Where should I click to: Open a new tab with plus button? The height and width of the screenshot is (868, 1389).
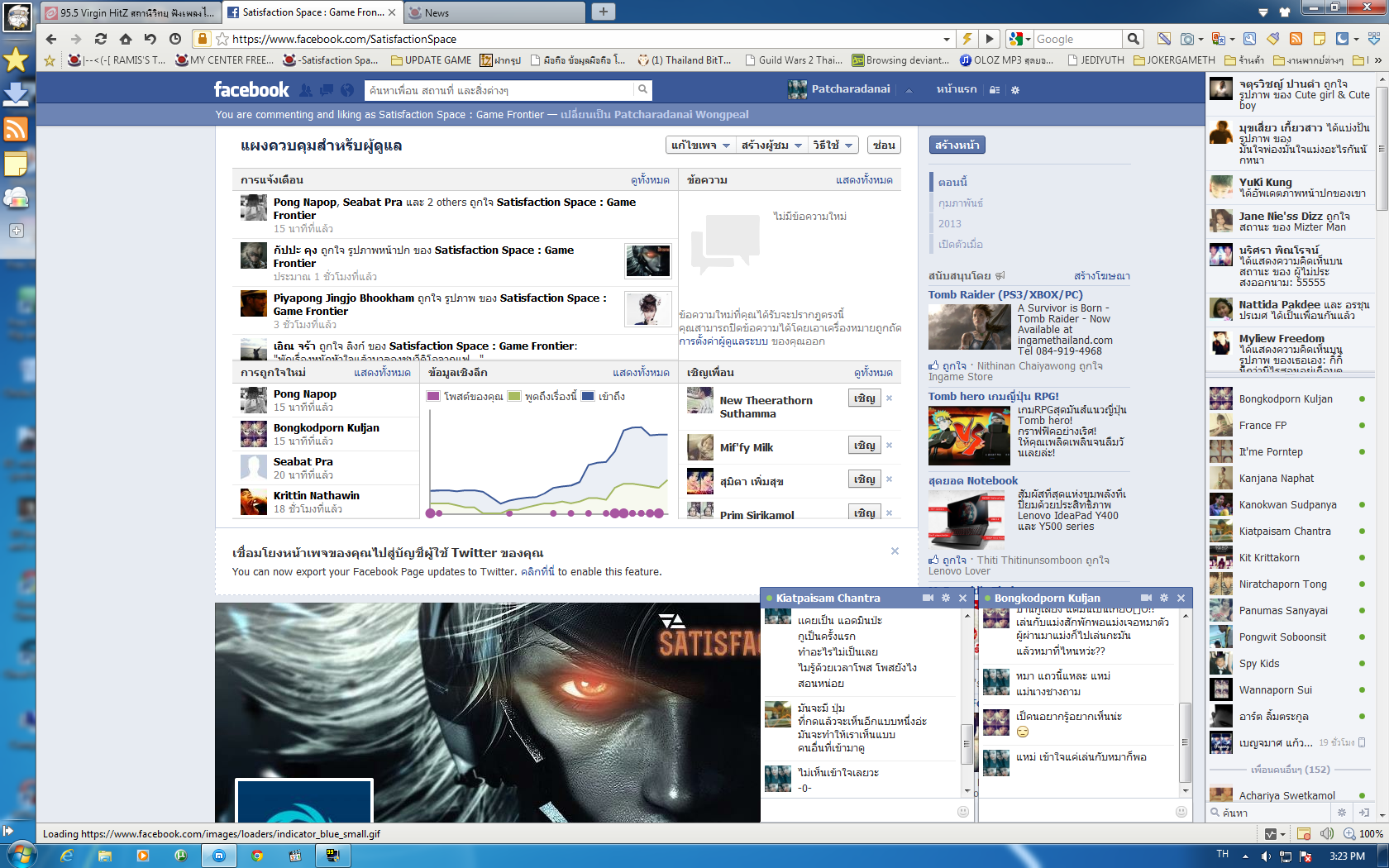point(603,12)
